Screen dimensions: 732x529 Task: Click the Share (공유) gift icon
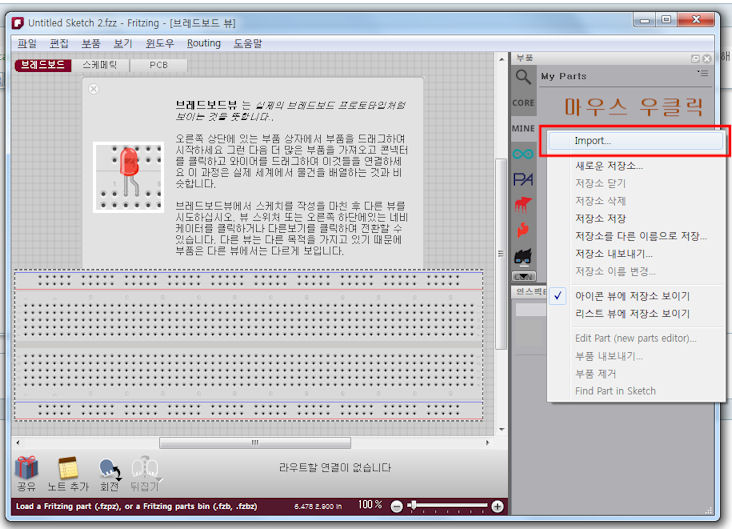26,467
